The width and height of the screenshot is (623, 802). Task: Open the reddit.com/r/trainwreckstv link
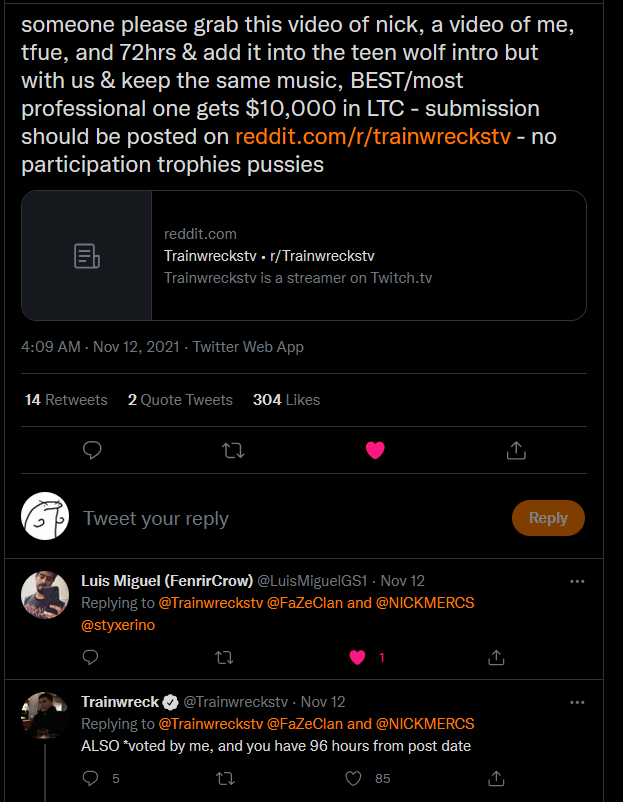pos(374,136)
